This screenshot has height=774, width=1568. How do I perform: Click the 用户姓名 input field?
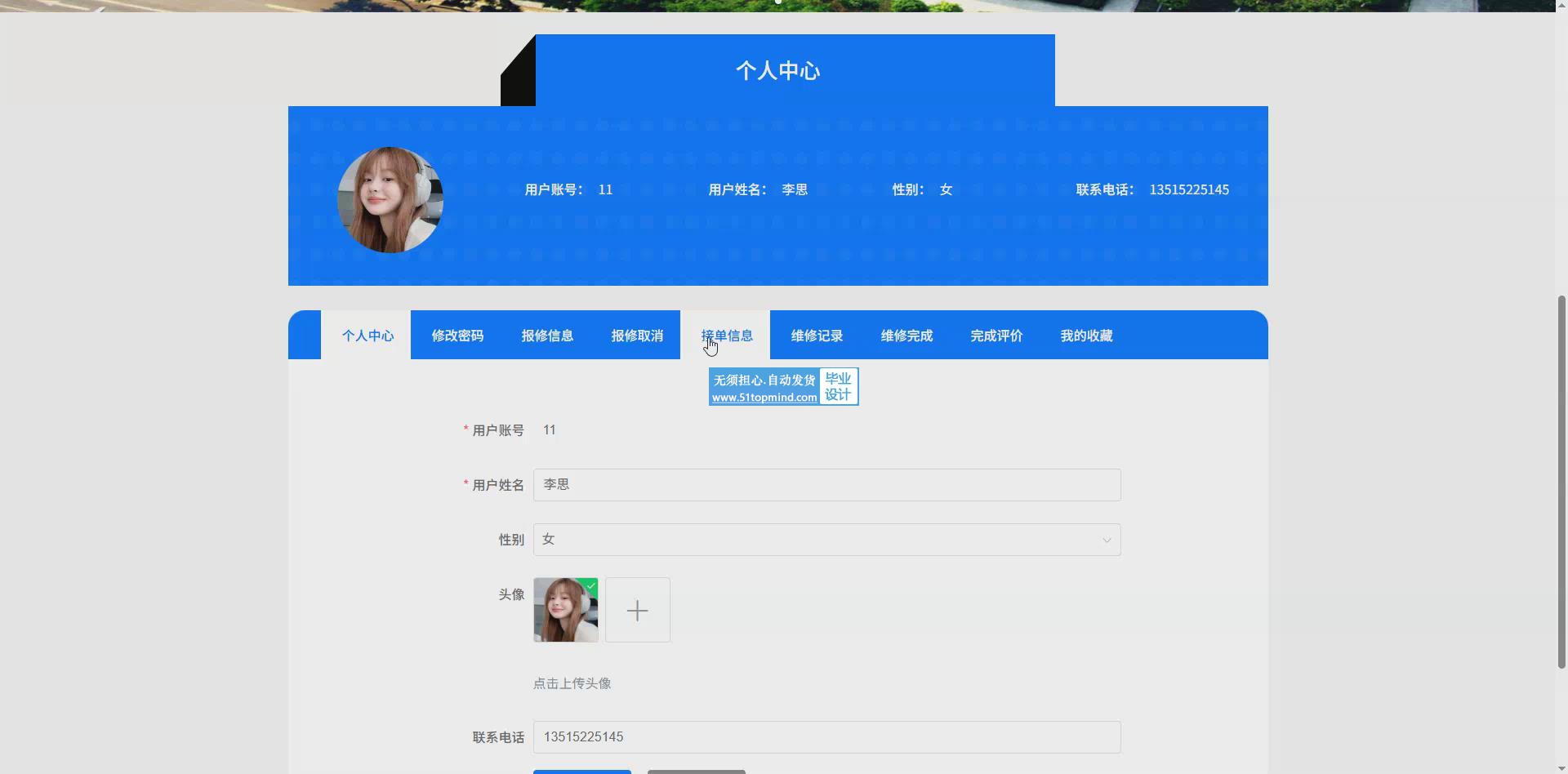pos(826,485)
